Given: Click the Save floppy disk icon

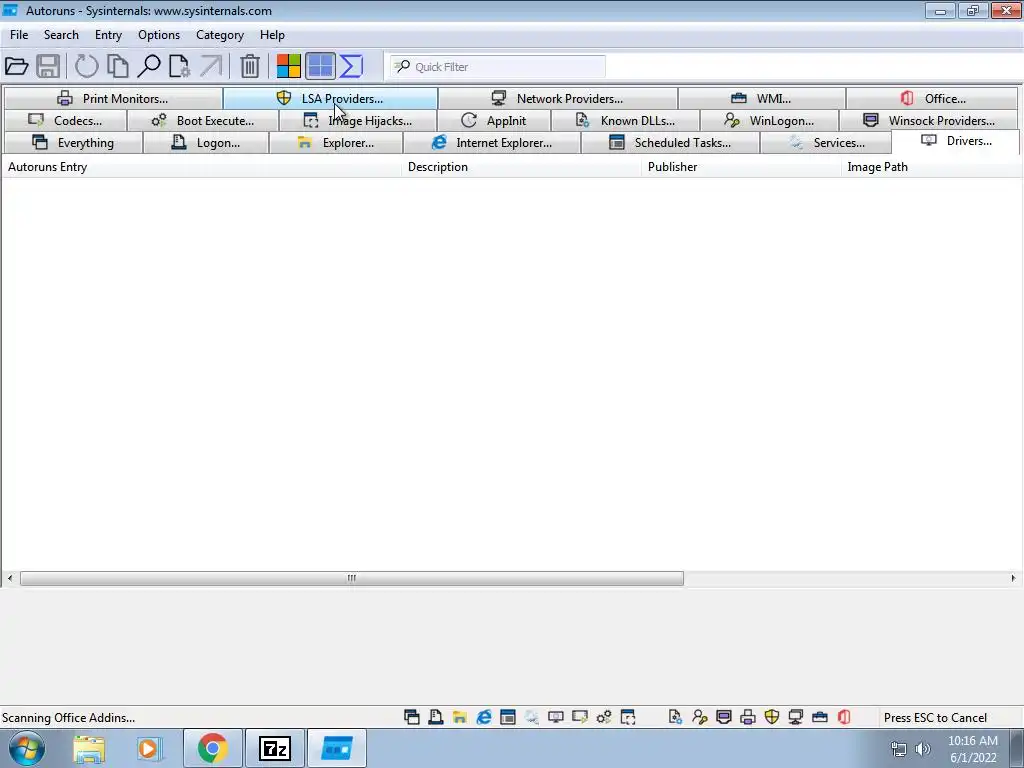Looking at the screenshot, I should pos(48,66).
